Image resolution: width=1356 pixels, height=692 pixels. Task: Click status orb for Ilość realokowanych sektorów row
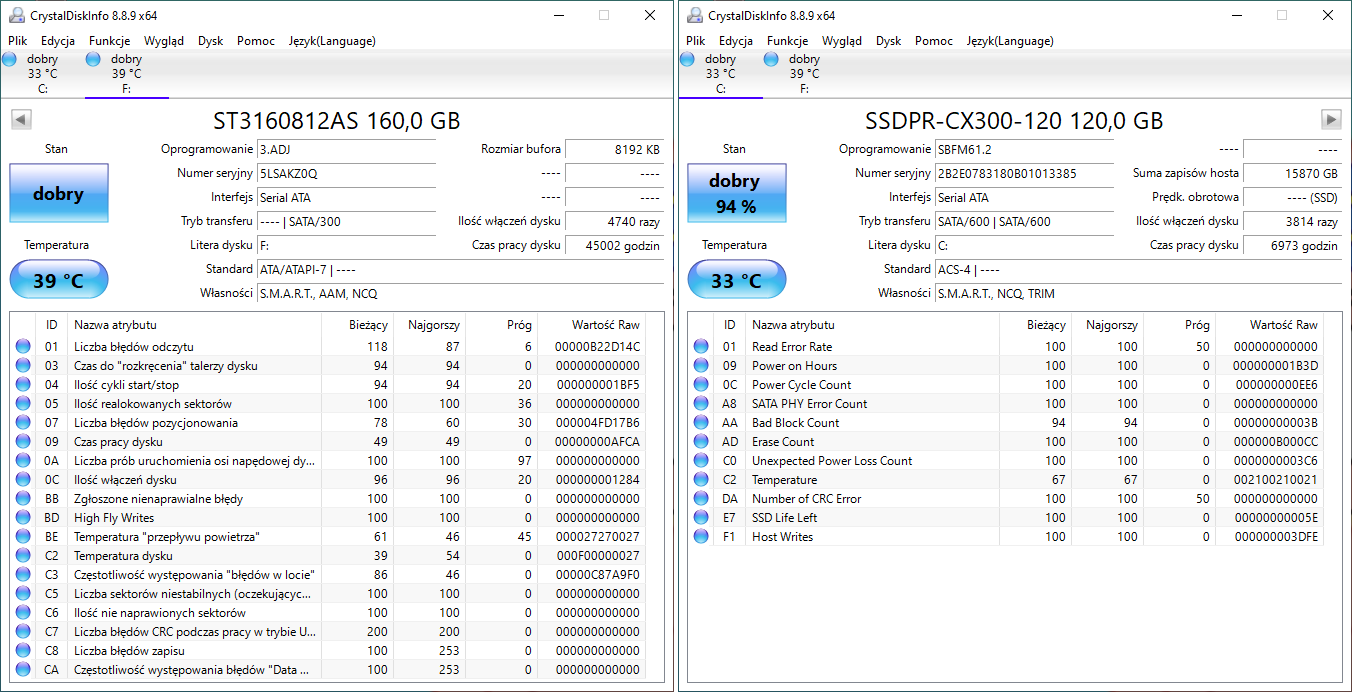23,404
